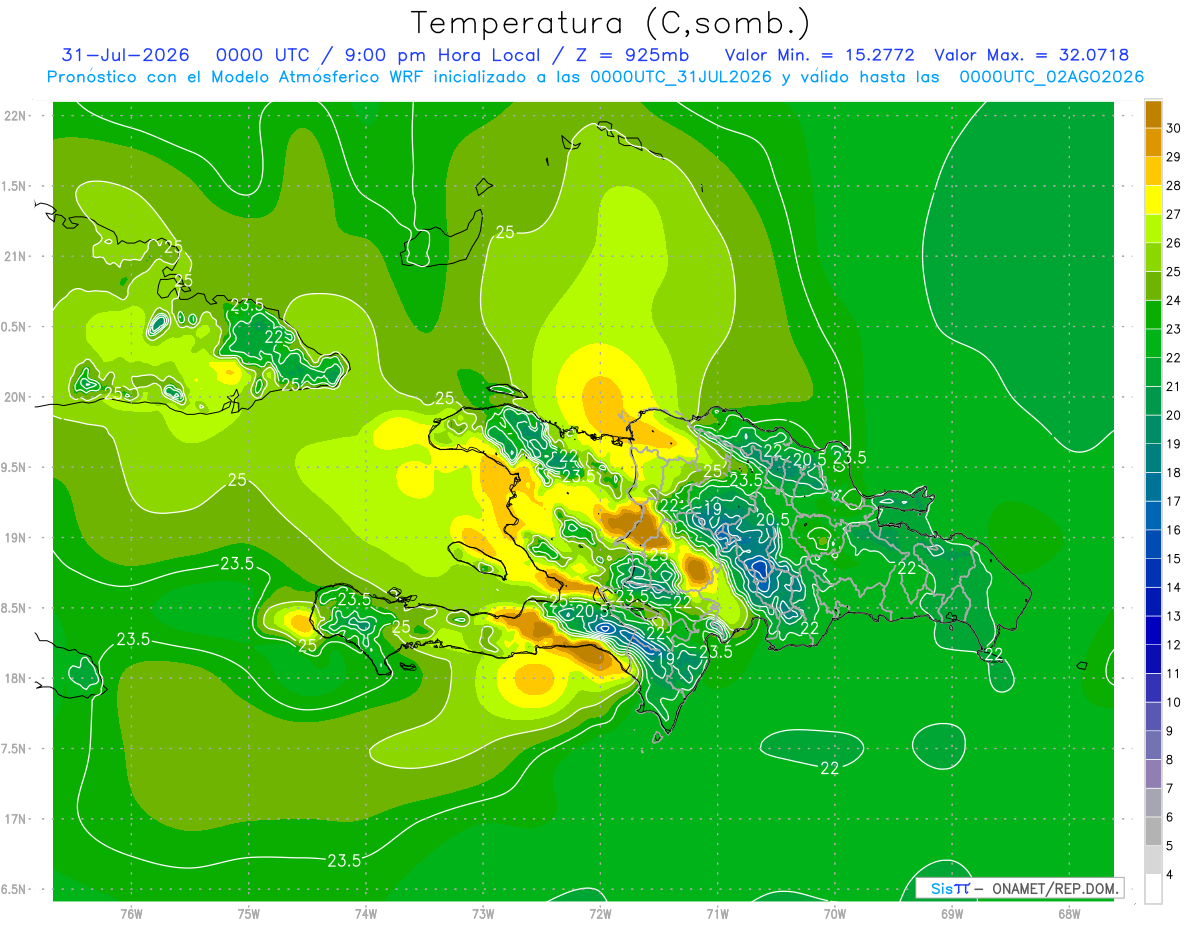This screenshot has height=927, width=1200.
Task: Click the '75W' longitude axis label
Action: (x=249, y=914)
